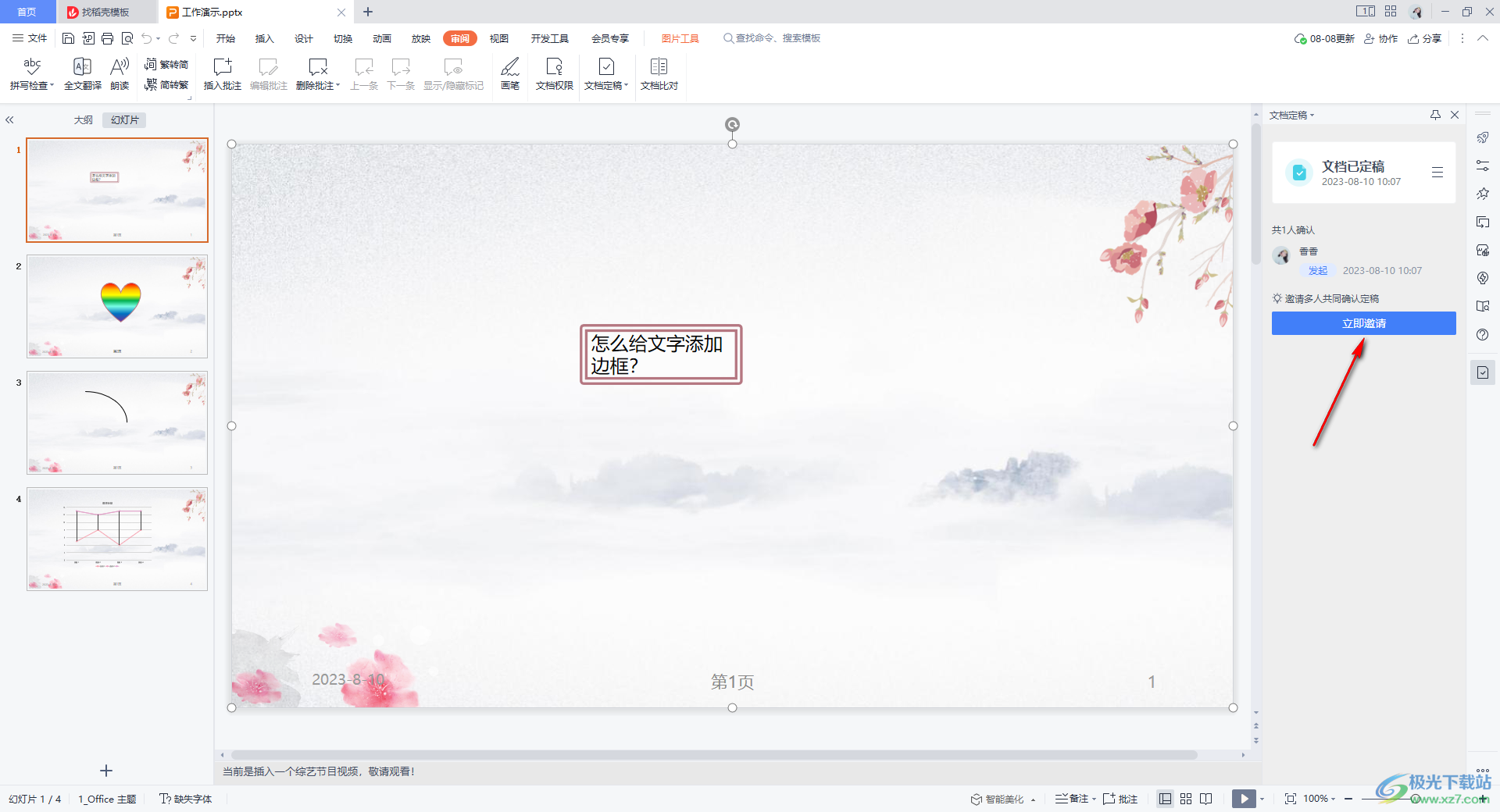The height and width of the screenshot is (812, 1500).
Task: Select slide 2 thumbnail with rainbow heart
Action: [x=117, y=307]
